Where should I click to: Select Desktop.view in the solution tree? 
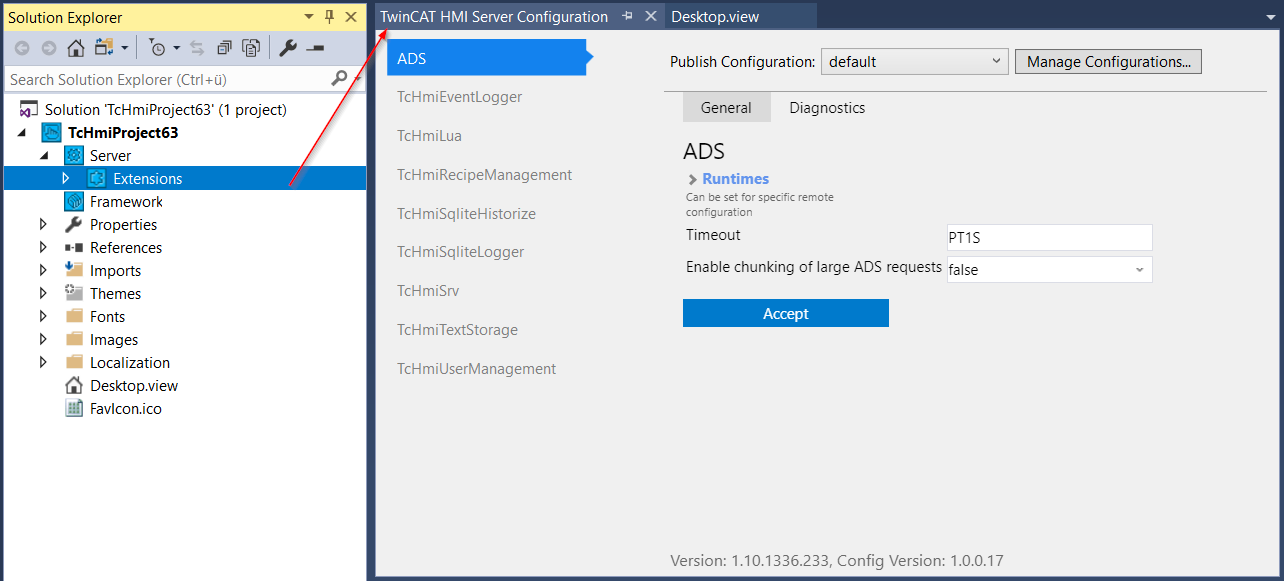(134, 385)
